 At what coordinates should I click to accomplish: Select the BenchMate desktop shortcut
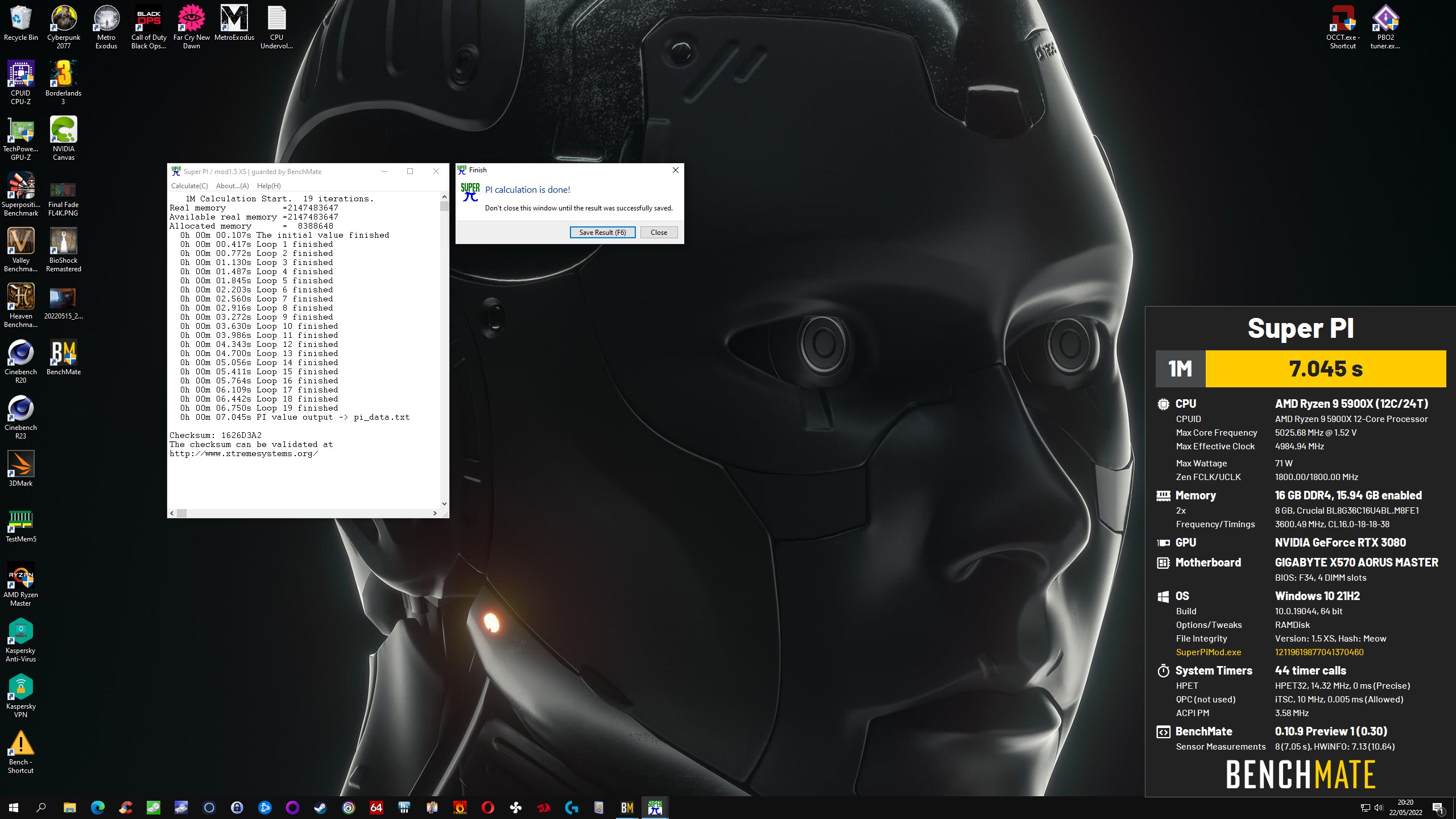[x=64, y=357]
